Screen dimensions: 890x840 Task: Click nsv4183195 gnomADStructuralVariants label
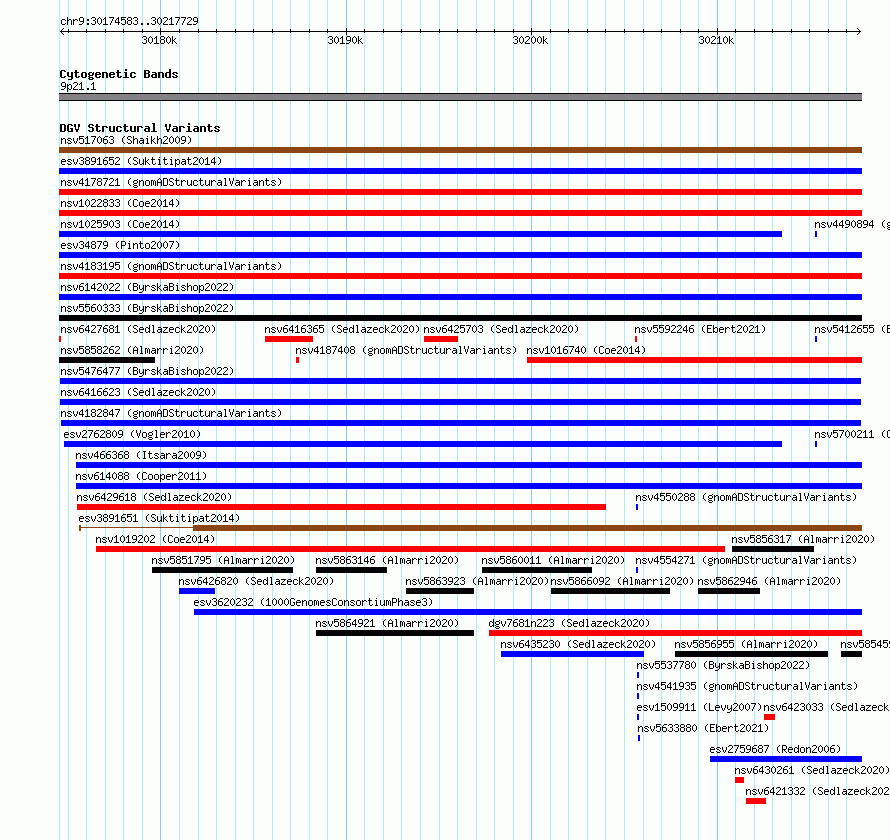(x=171, y=266)
